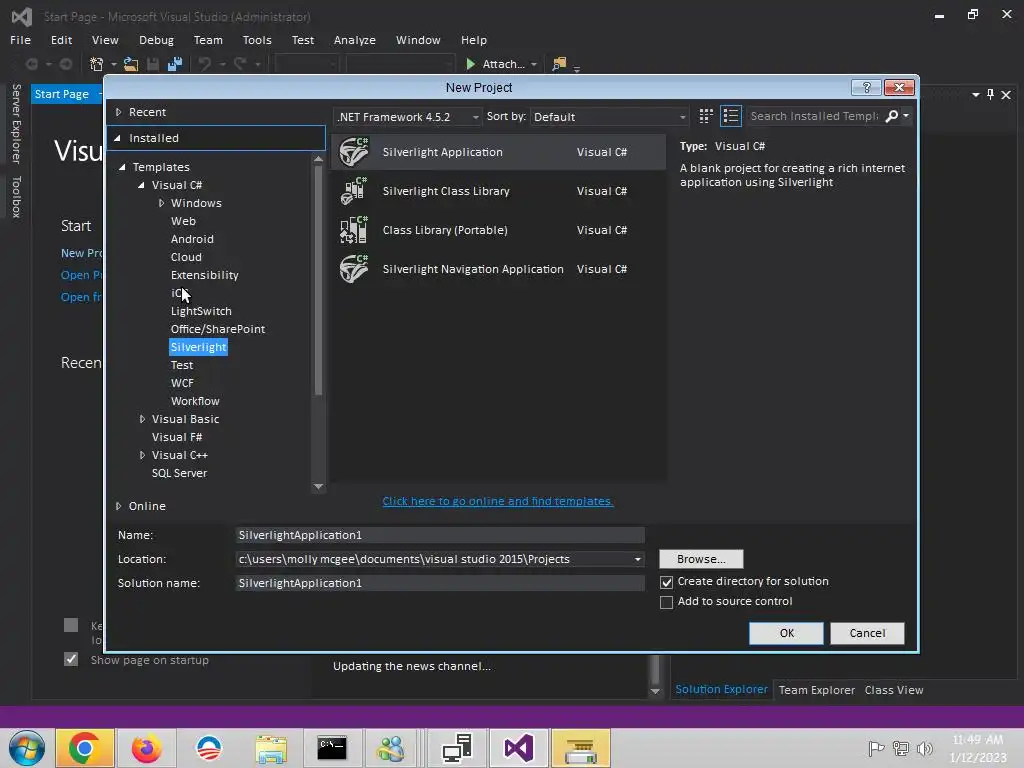This screenshot has width=1024, height=768.
Task: Click the Solution name input field
Action: click(440, 583)
